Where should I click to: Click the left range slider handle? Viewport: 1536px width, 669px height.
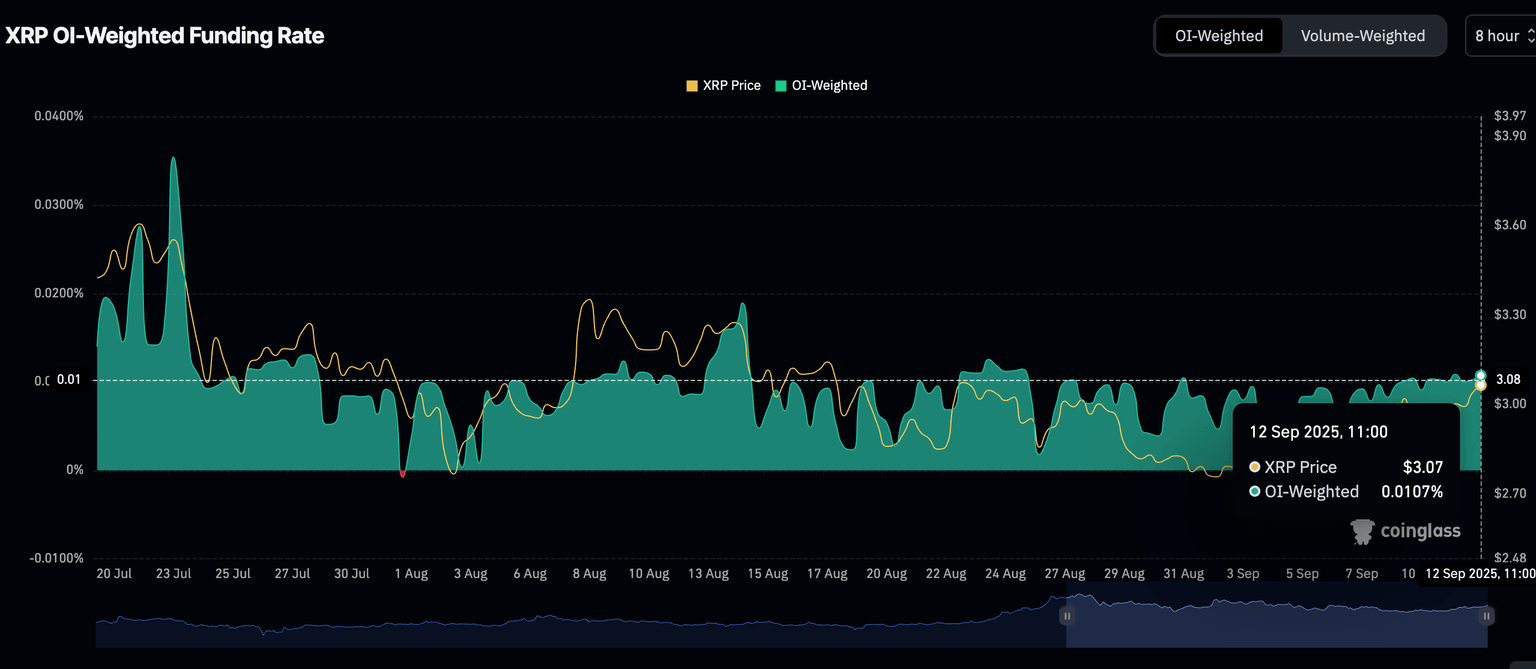coord(1067,616)
